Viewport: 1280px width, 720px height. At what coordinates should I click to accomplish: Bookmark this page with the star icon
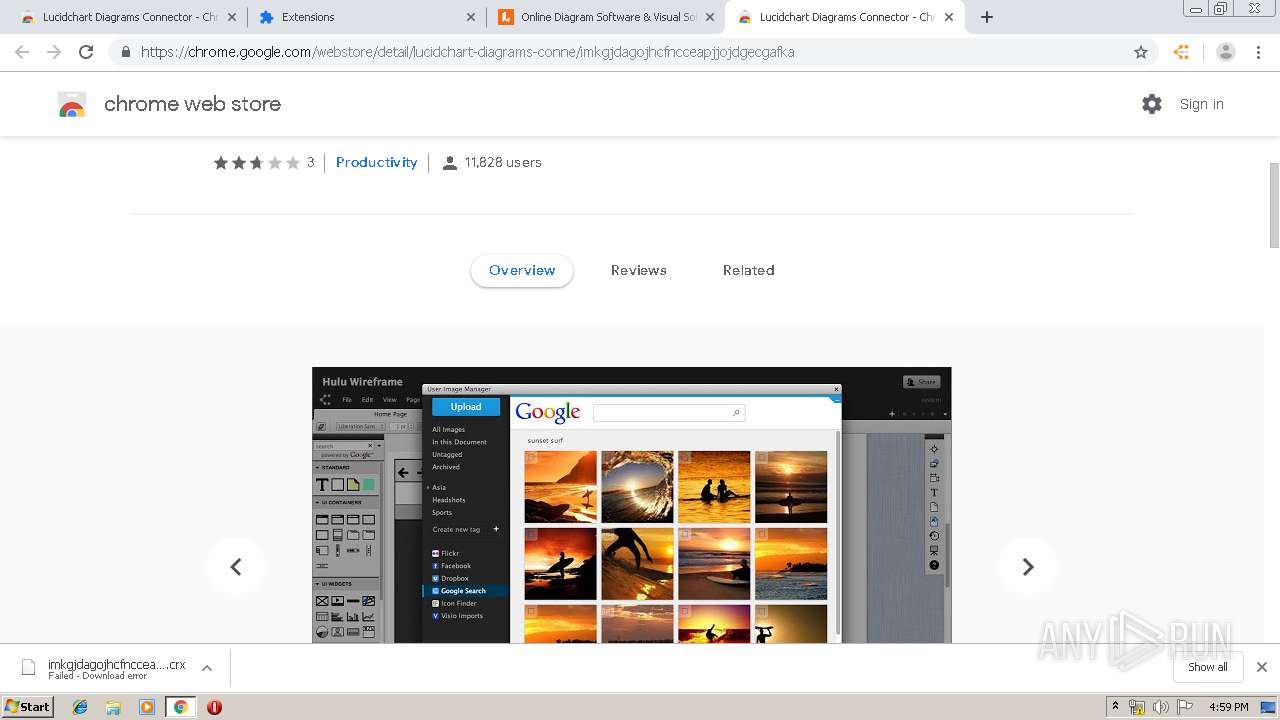click(x=1141, y=52)
